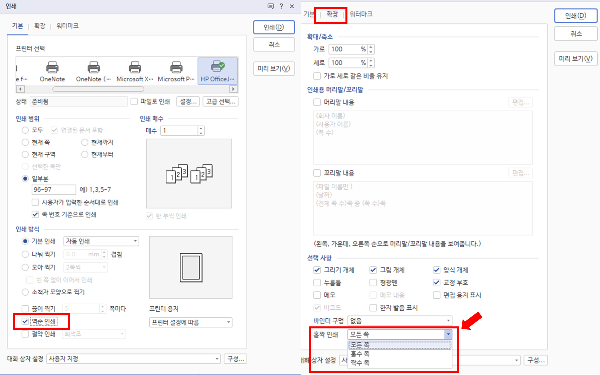600x375 pixels.
Task: Toggle 꼬리말 내용 footer checkbox
Action: (x=317, y=173)
